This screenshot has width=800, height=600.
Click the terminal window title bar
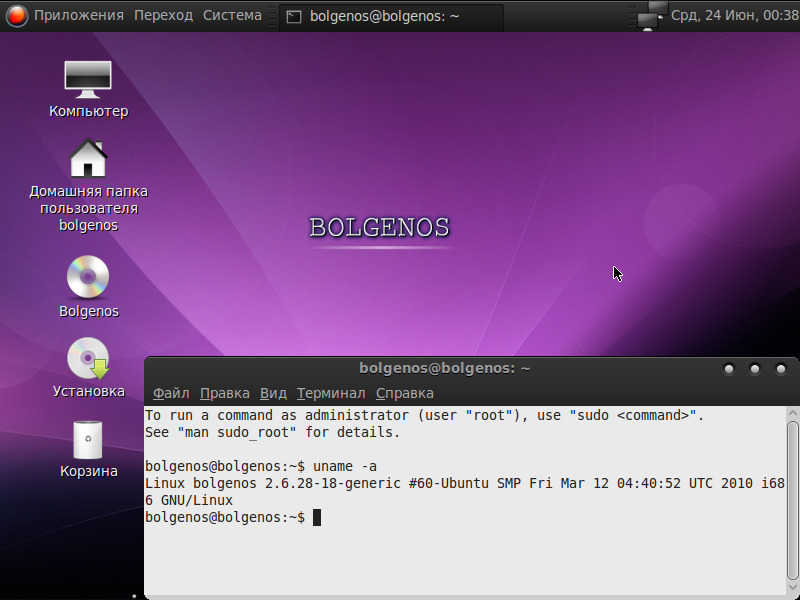[x=444, y=368]
